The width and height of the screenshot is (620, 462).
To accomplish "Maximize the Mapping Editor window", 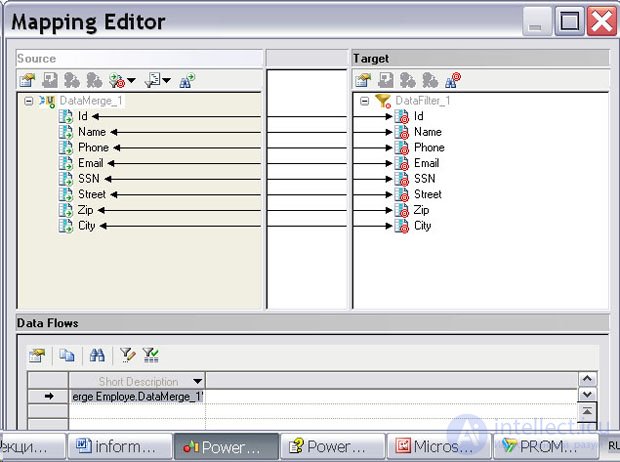I will [569, 21].
